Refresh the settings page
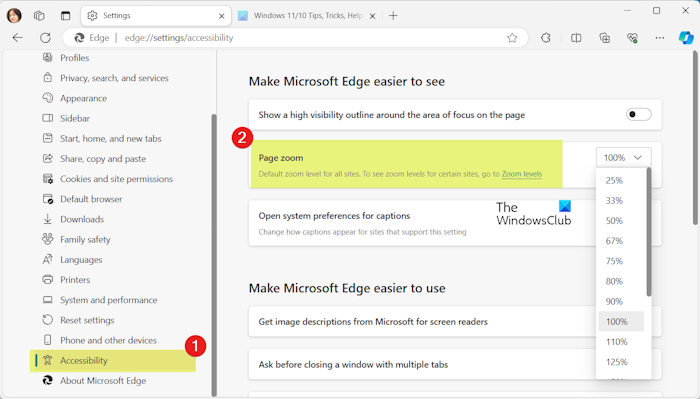The image size is (700, 399). click(45, 38)
